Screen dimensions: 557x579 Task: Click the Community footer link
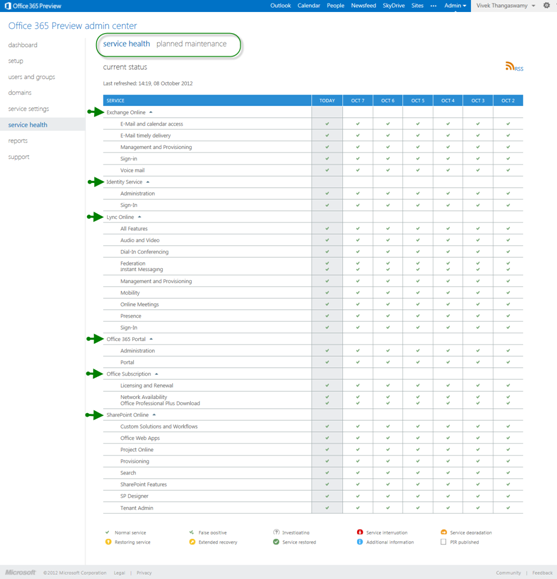508,573
